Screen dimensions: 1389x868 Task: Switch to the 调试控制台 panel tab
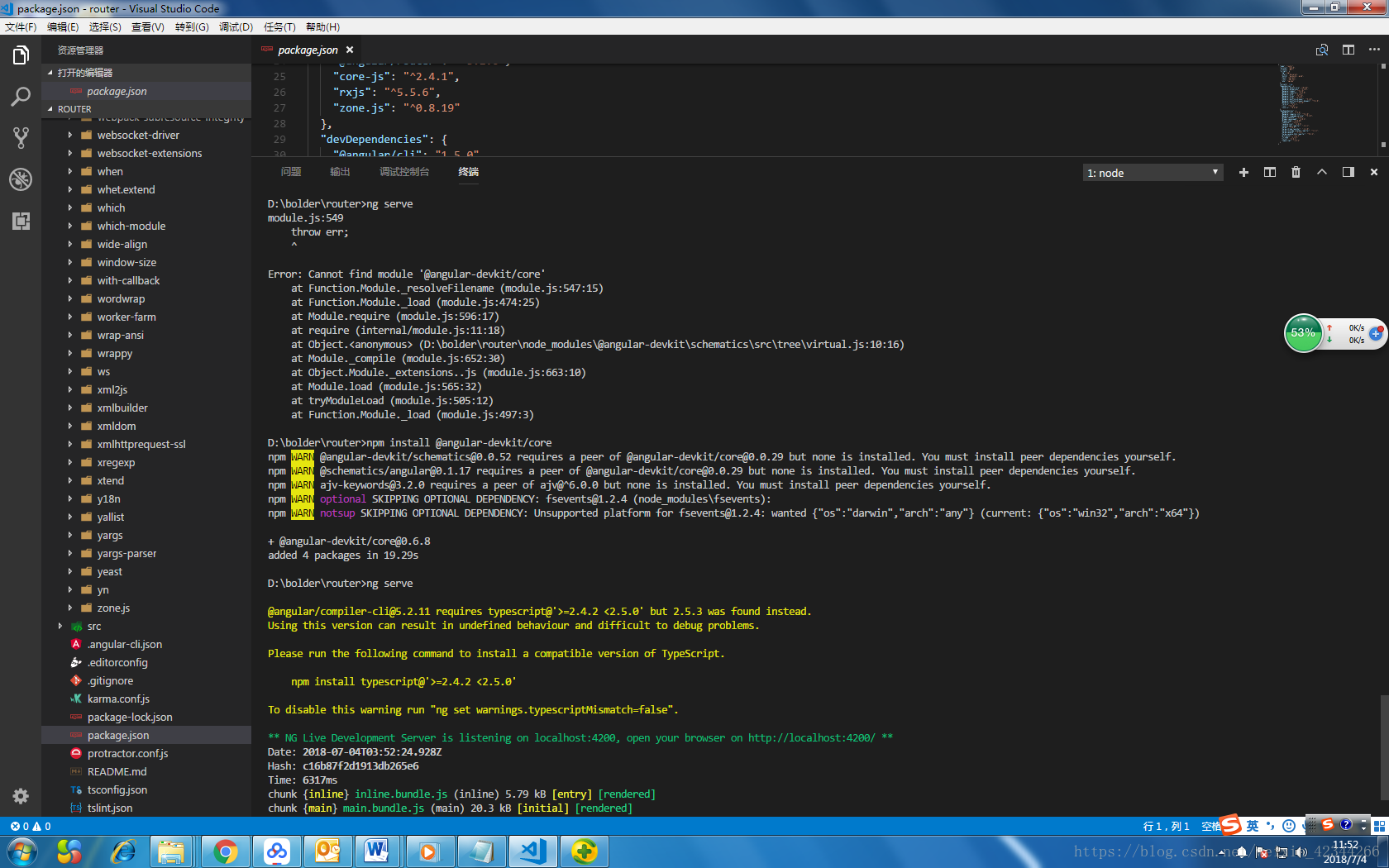tap(404, 172)
